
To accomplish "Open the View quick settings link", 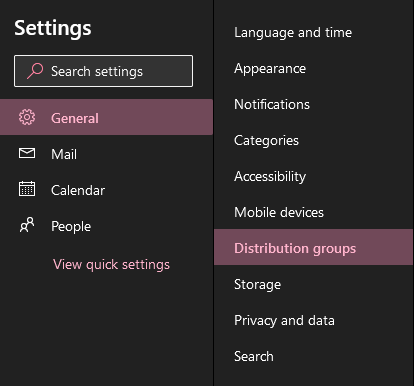I will pos(111,265).
